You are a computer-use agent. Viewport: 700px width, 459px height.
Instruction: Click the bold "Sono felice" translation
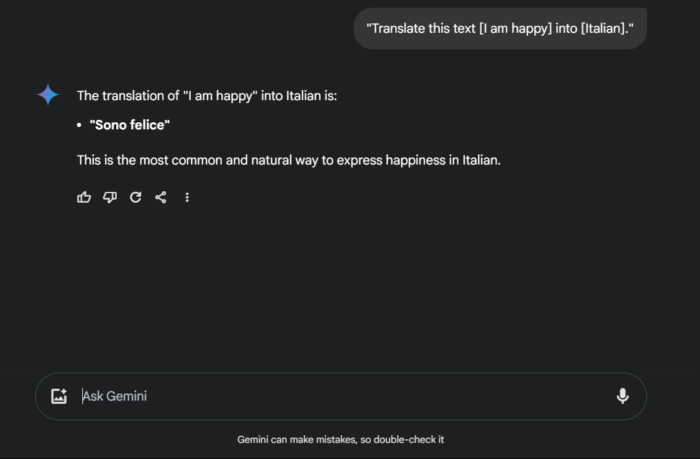(130, 125)
